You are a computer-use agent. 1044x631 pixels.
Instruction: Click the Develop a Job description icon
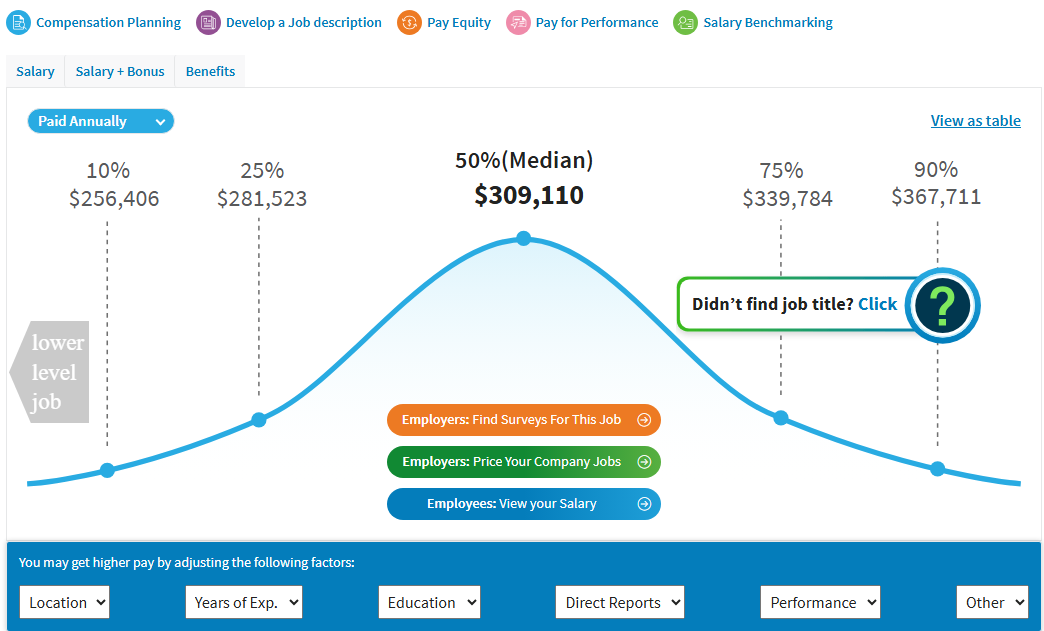[x=208, y=22]
